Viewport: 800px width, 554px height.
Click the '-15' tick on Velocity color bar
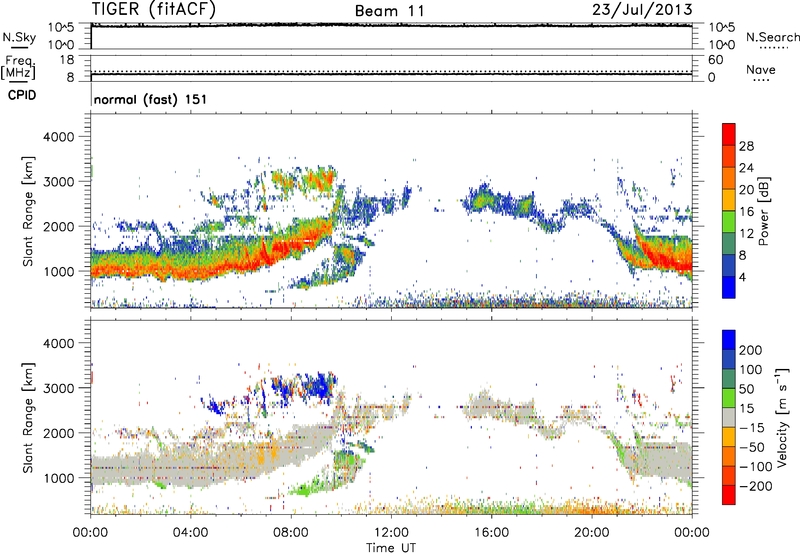click(752, 427)
